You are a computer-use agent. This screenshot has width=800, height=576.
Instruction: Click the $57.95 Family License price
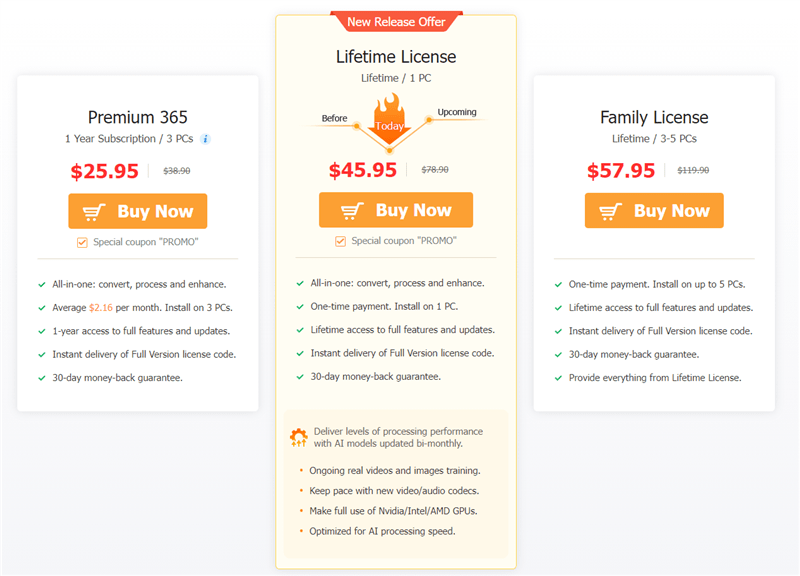coord(621,170)
